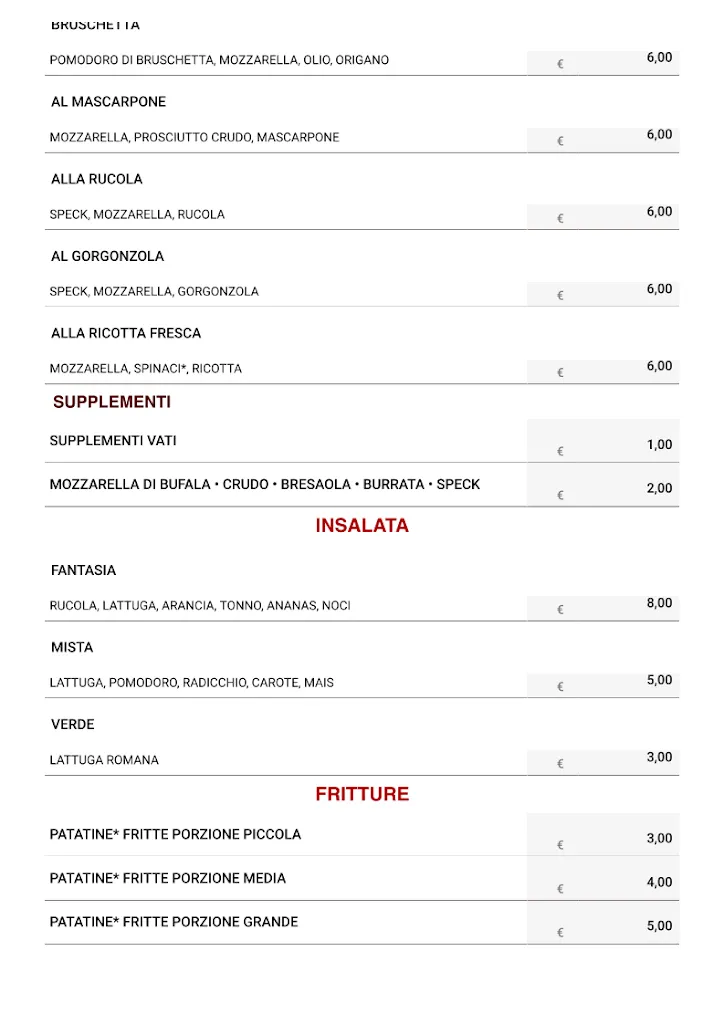Click the AL MASCARPONE item title

(x=108, y=102)
